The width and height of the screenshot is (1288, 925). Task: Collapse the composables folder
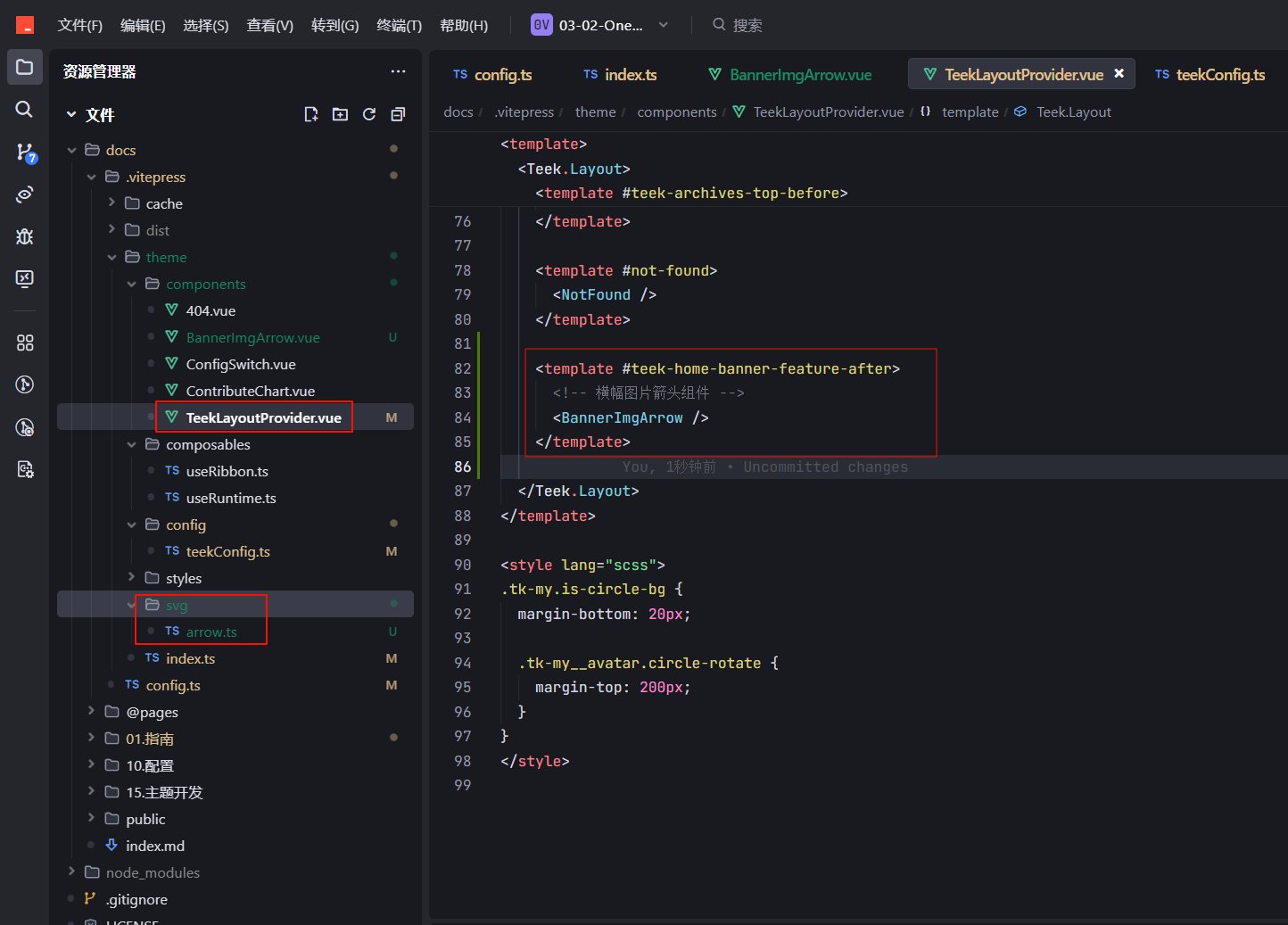[x=131, y=444]
